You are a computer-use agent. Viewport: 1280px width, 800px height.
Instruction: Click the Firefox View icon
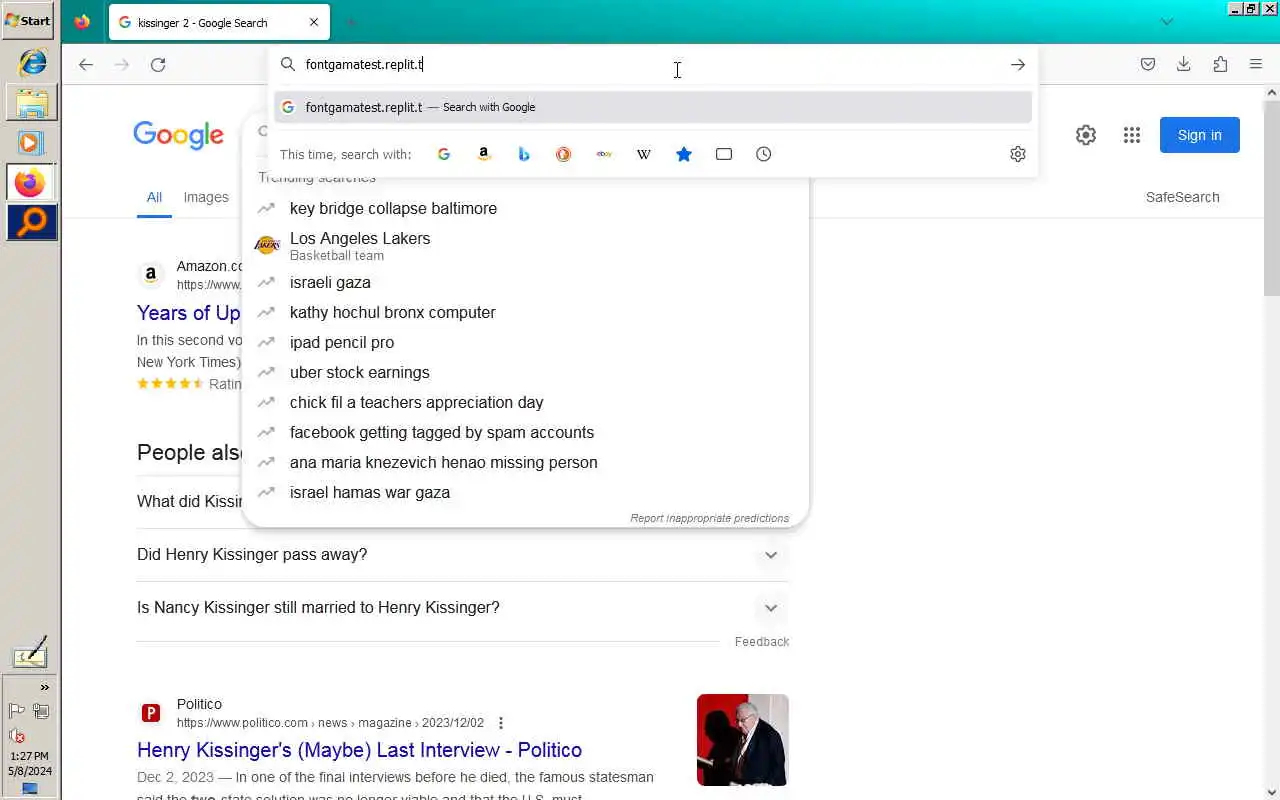pyautogui.click(x=82, y=22)
